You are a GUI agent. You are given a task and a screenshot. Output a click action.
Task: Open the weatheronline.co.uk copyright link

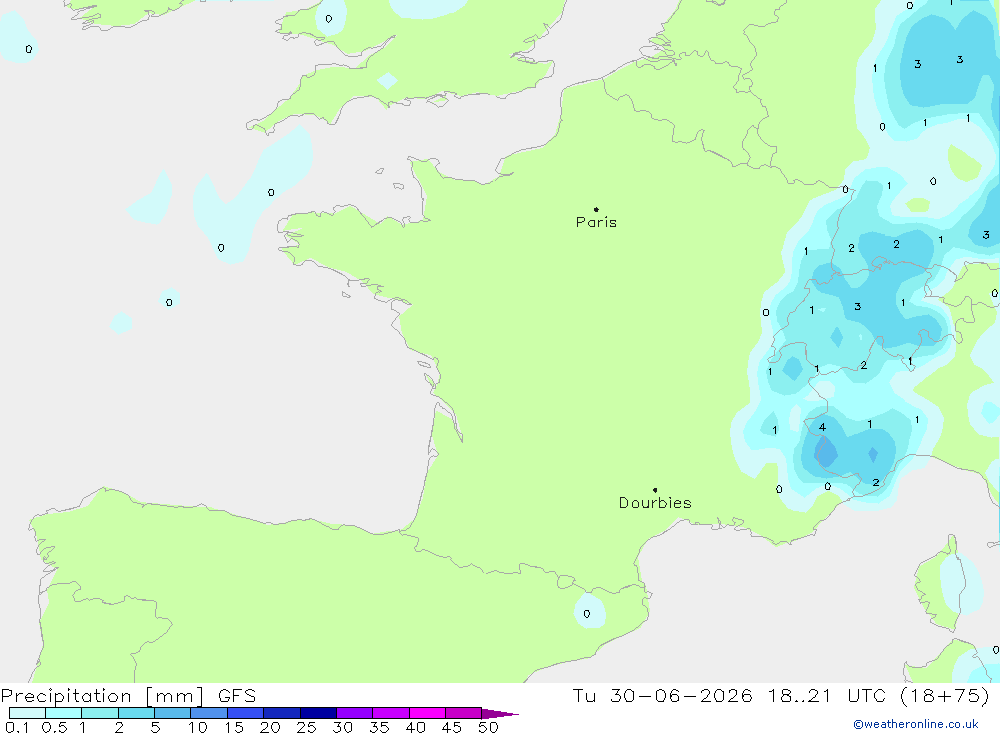916,724
